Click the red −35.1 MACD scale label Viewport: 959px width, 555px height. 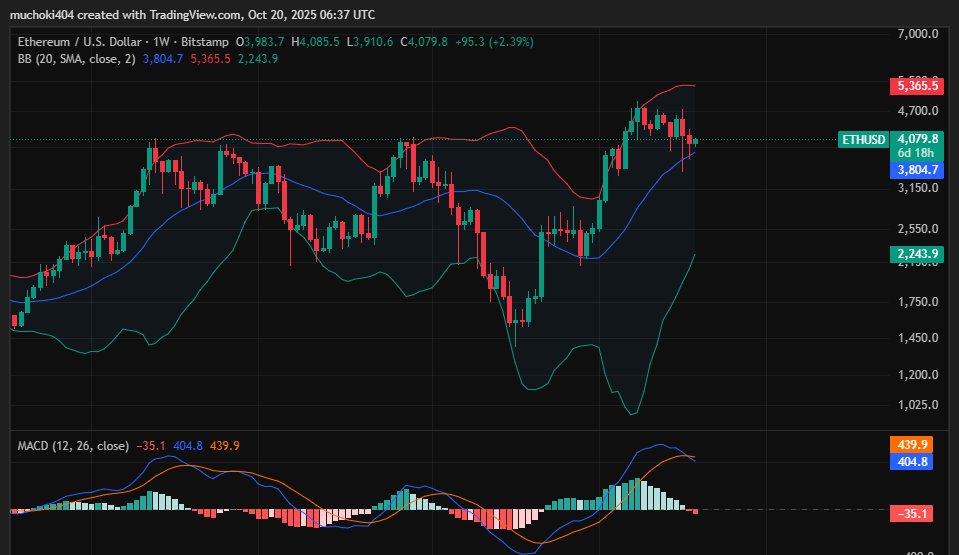(x=911, y=514)
